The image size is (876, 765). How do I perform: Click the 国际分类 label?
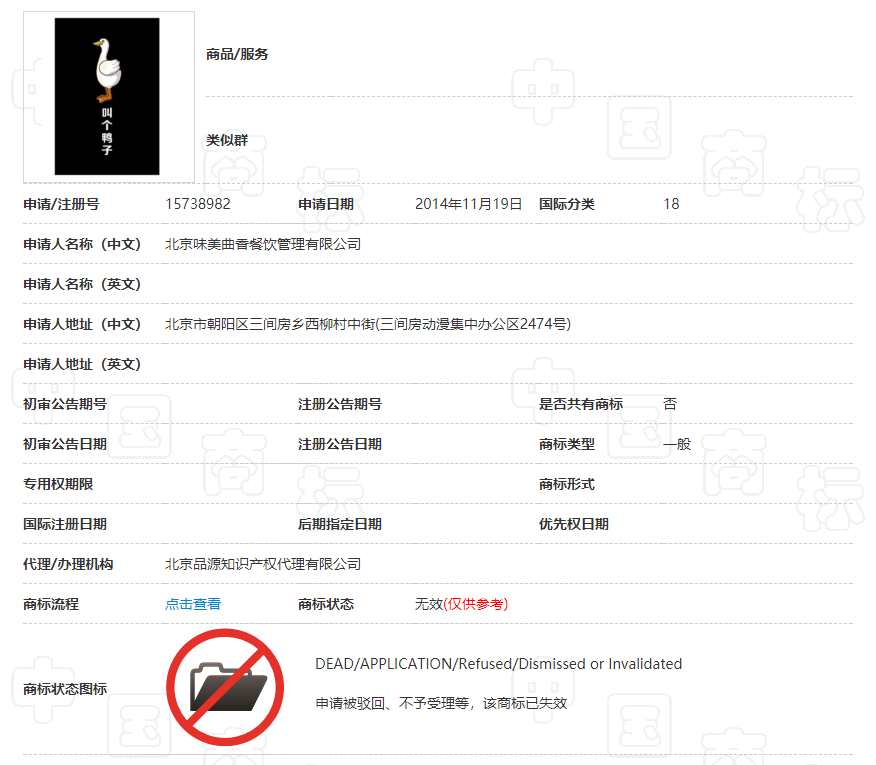566,204
